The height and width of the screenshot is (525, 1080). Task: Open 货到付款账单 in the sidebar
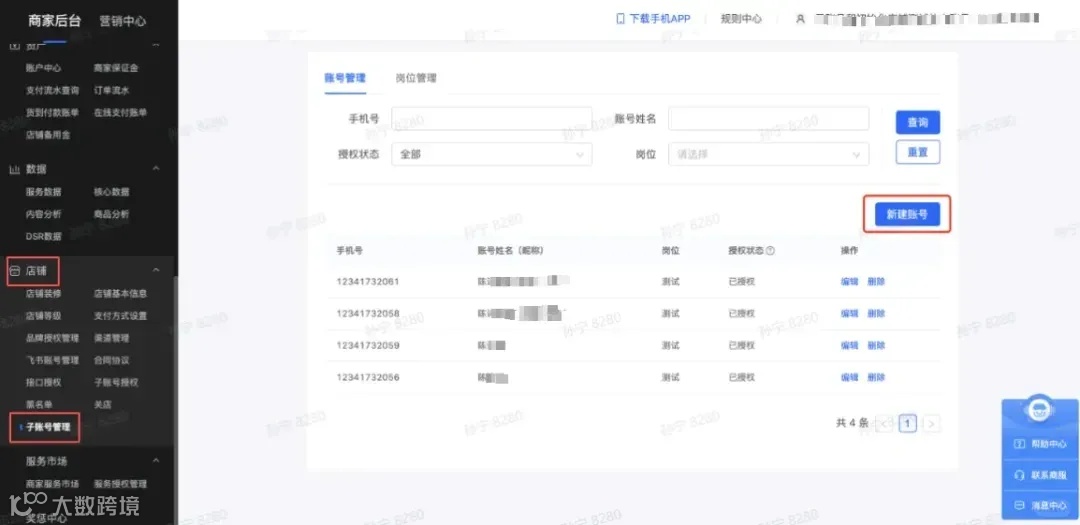tap(52, 112)
